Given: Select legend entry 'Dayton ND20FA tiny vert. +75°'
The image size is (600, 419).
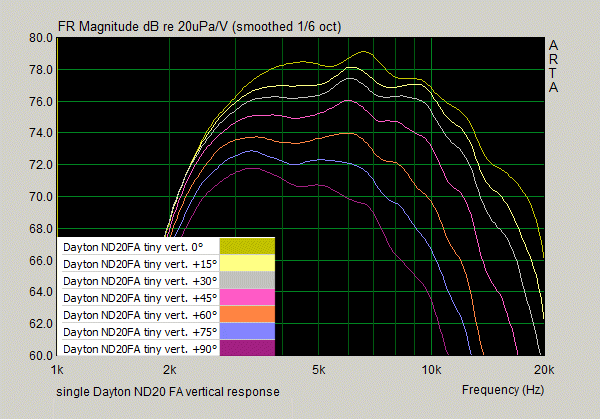Looking at the screenshot, I should [x=140, y=332].
